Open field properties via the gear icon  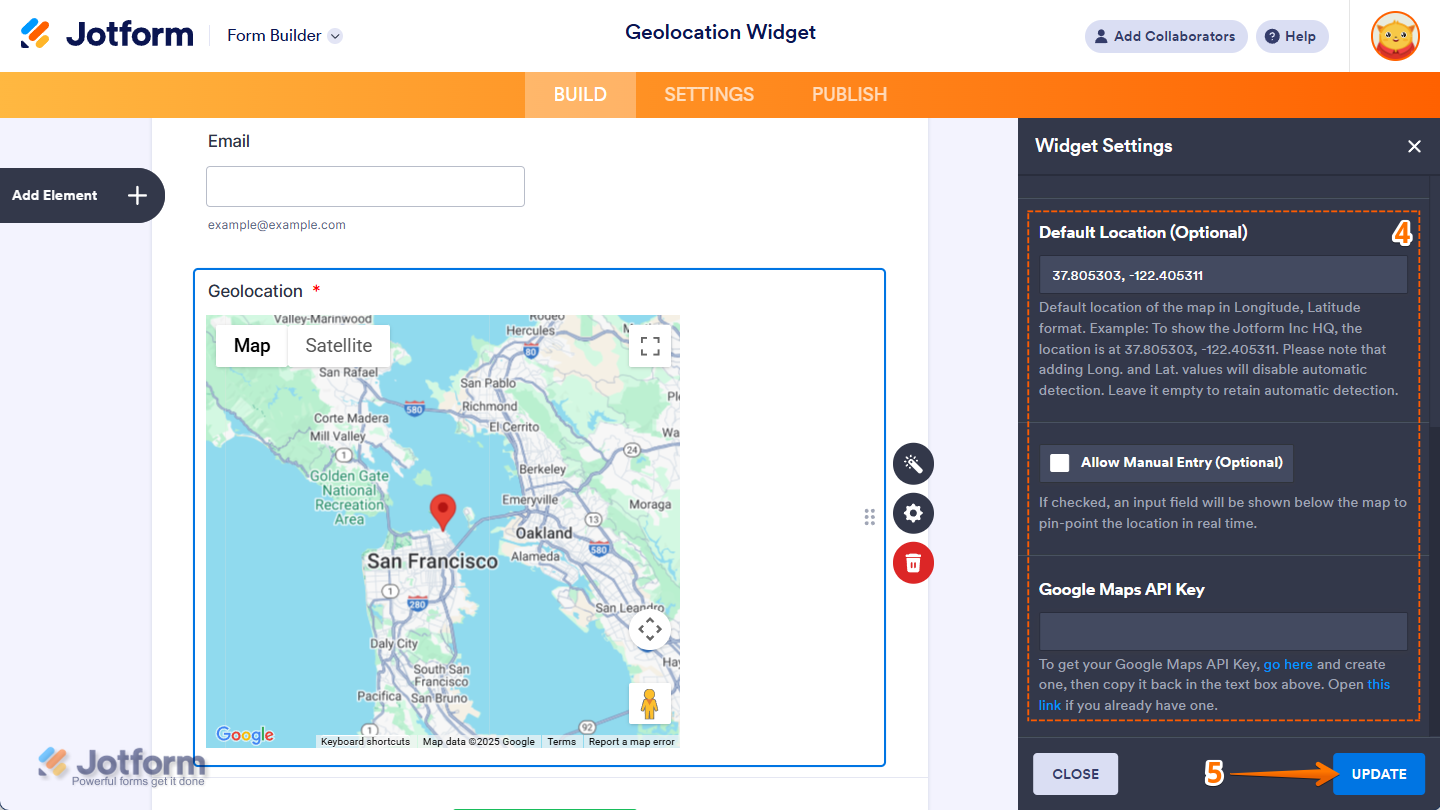tap(912, 513)
